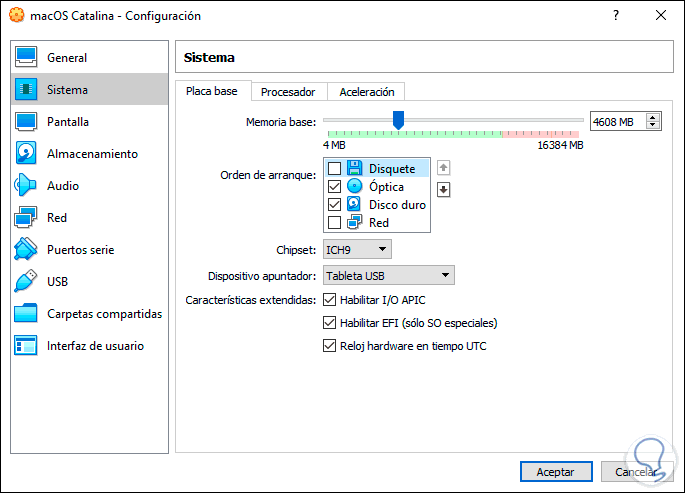Click the 4608 MB memory field
This screenshot has width=685, height=493.
tap(617, 122)
